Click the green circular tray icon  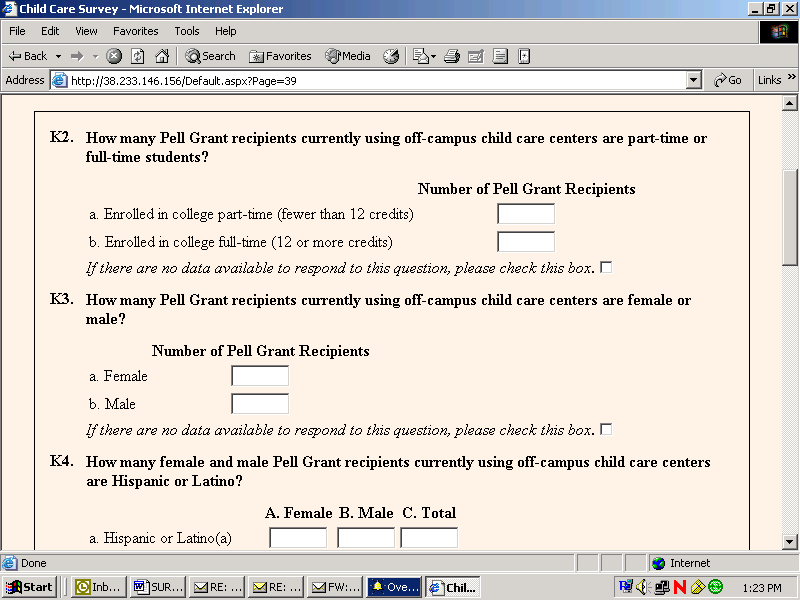[716, 587]
